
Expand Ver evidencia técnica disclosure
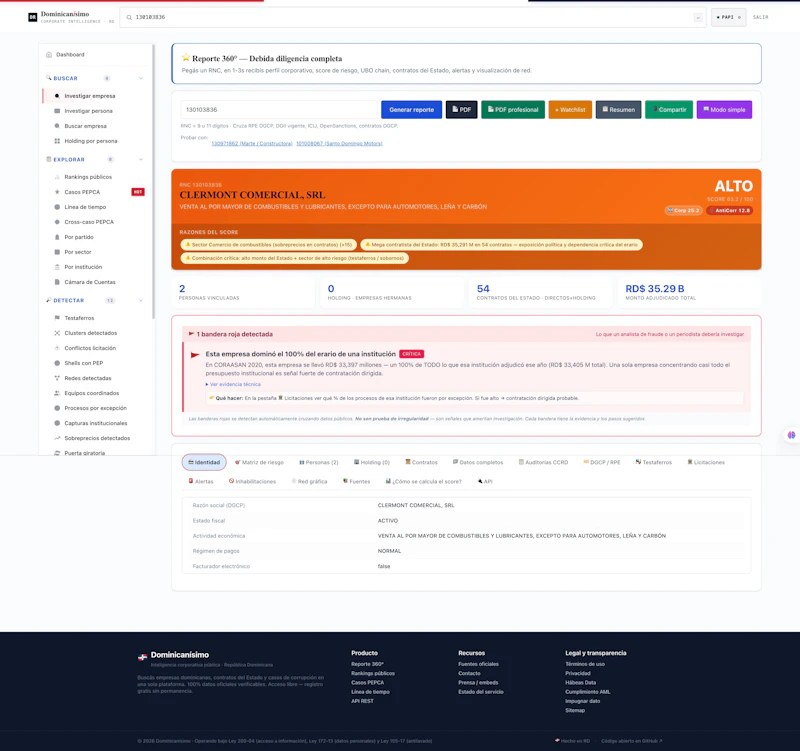click(x=233, y=384)
